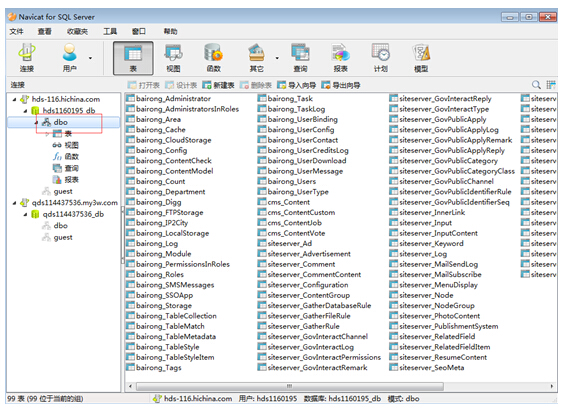Viewport: 564px width, 408px height.
Task: Select the Table (表) toolbar button
Action: 133,58
